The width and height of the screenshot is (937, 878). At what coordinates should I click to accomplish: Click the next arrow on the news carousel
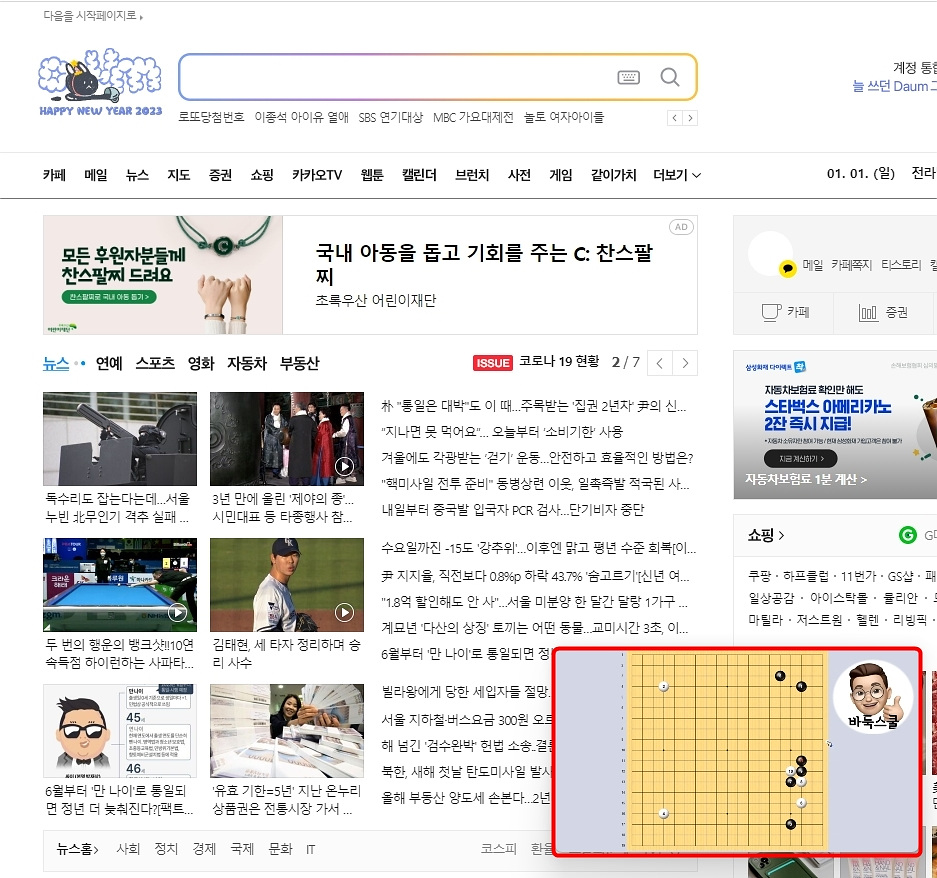click(686, 363)
